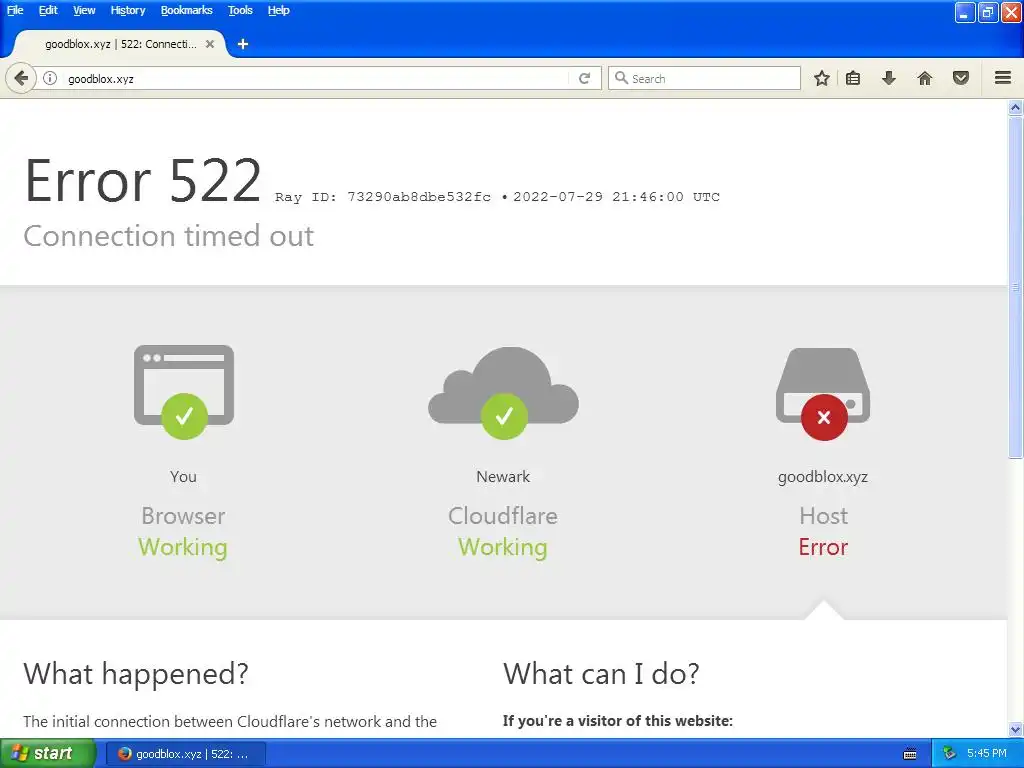Viewport: 1024px width, 768px height.
Task: Open the View menu
Action: [84, 10]
